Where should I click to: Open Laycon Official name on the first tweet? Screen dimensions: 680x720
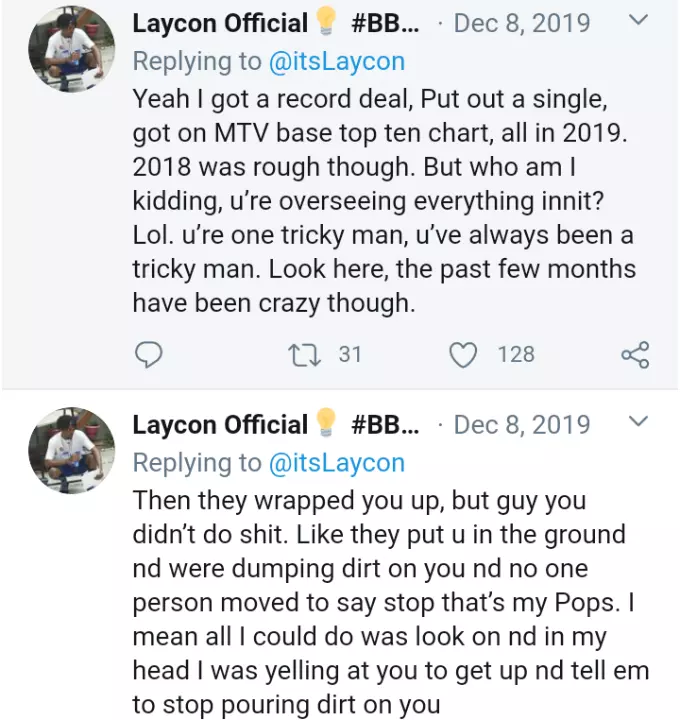220,23
